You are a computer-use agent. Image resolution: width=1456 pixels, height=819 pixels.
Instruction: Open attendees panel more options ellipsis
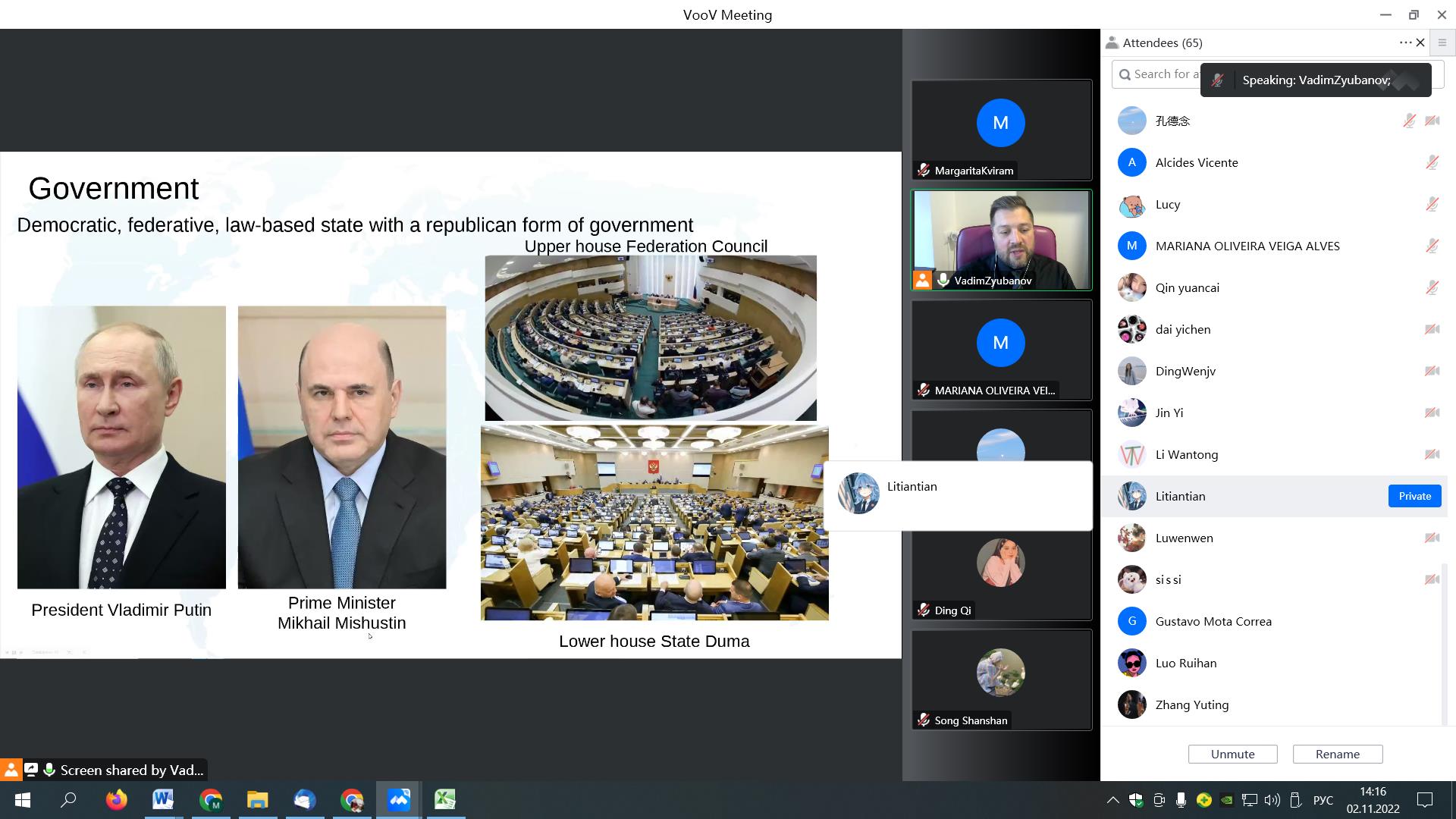click(1405, 43)
